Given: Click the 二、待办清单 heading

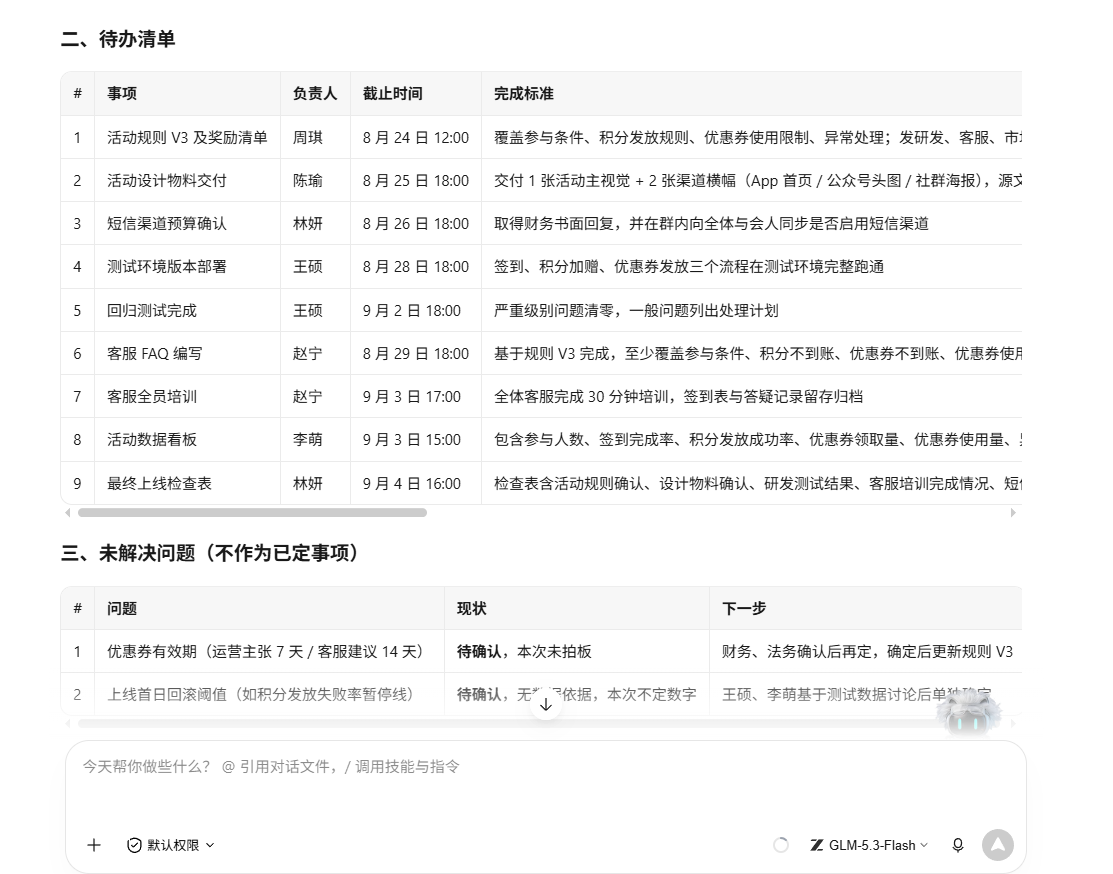Looking at the screenshot, I should click(118, 39).
